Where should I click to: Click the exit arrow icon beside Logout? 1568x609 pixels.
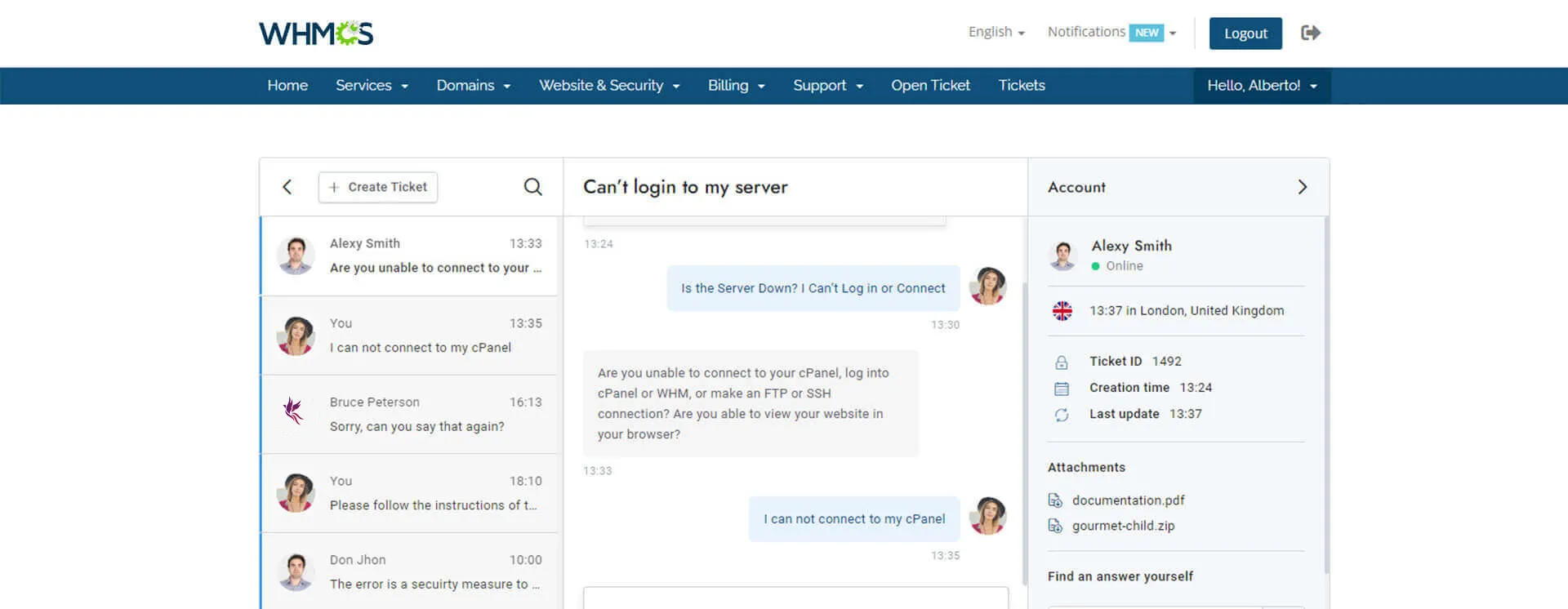tap(1311, 33)
